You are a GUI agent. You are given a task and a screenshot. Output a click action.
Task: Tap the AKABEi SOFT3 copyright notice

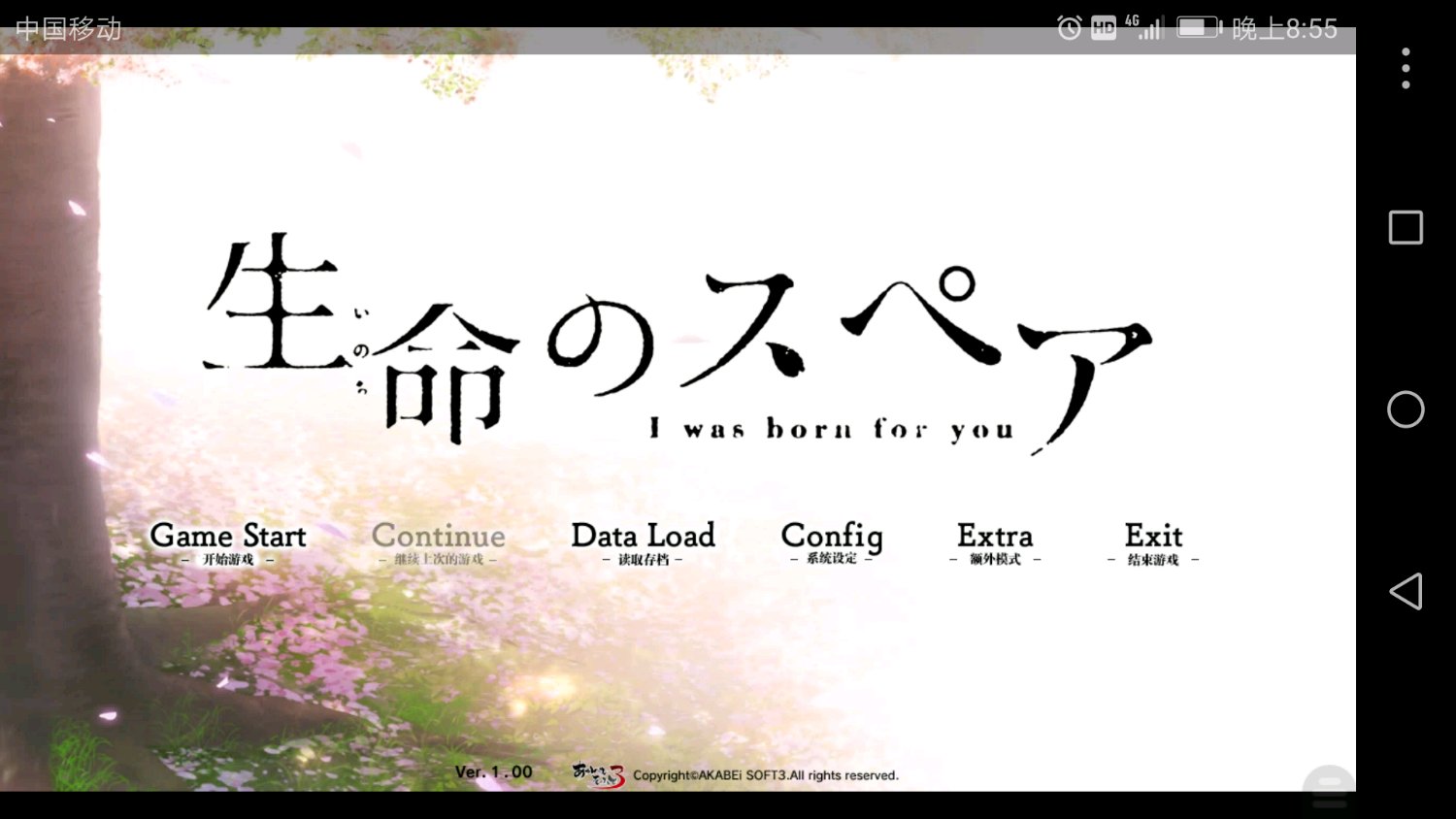coord(766,775)
